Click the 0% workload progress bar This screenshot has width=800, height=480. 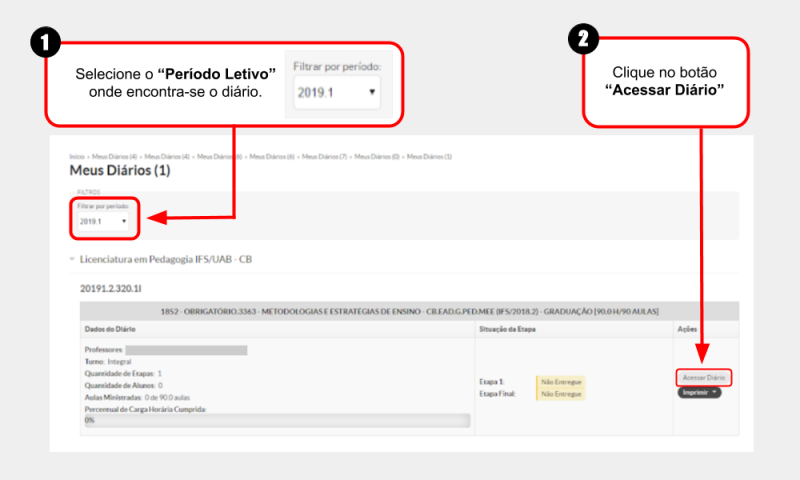[x=277, y=420]
